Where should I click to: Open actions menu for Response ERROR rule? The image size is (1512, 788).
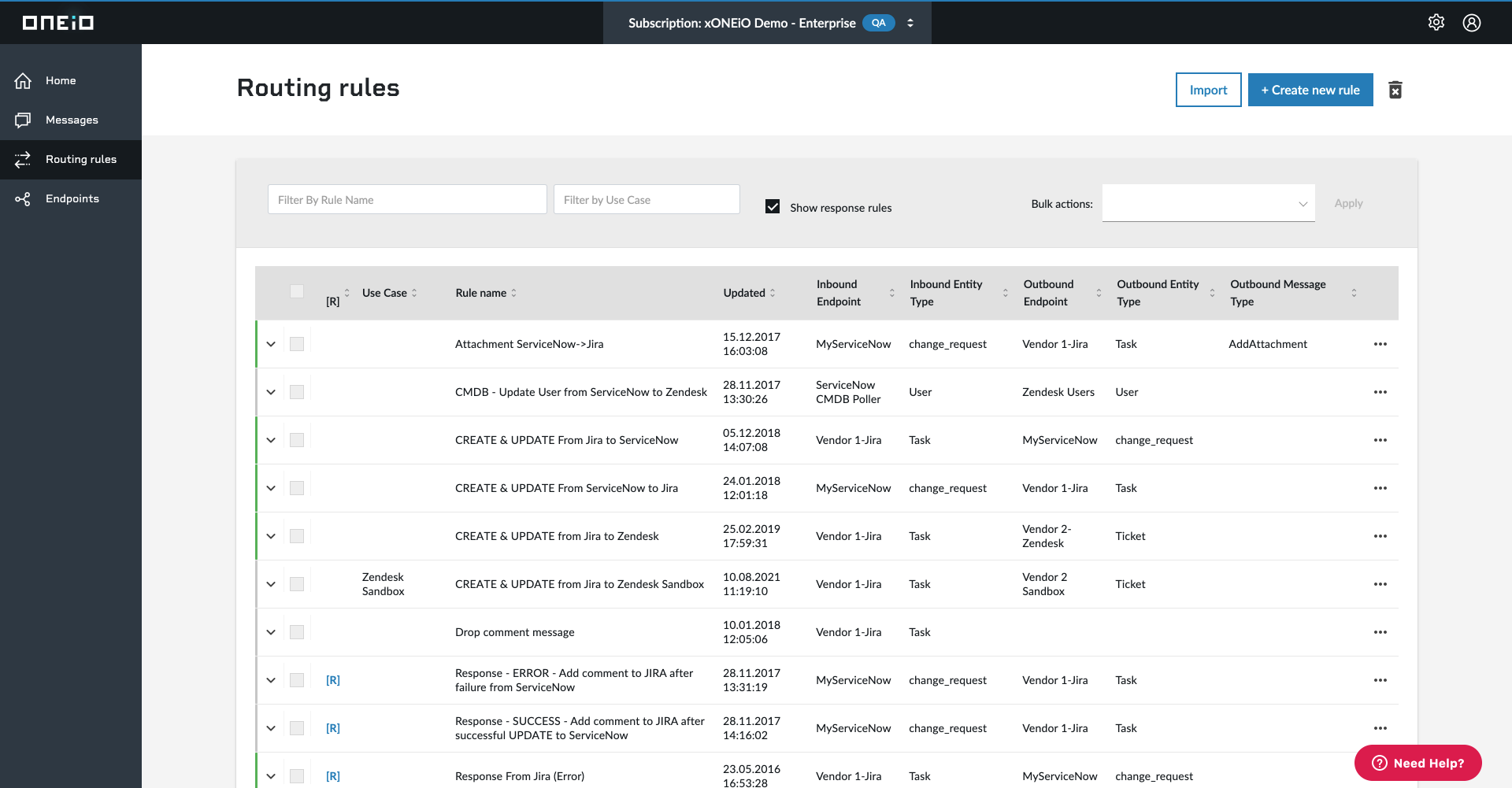[1380, 680]
